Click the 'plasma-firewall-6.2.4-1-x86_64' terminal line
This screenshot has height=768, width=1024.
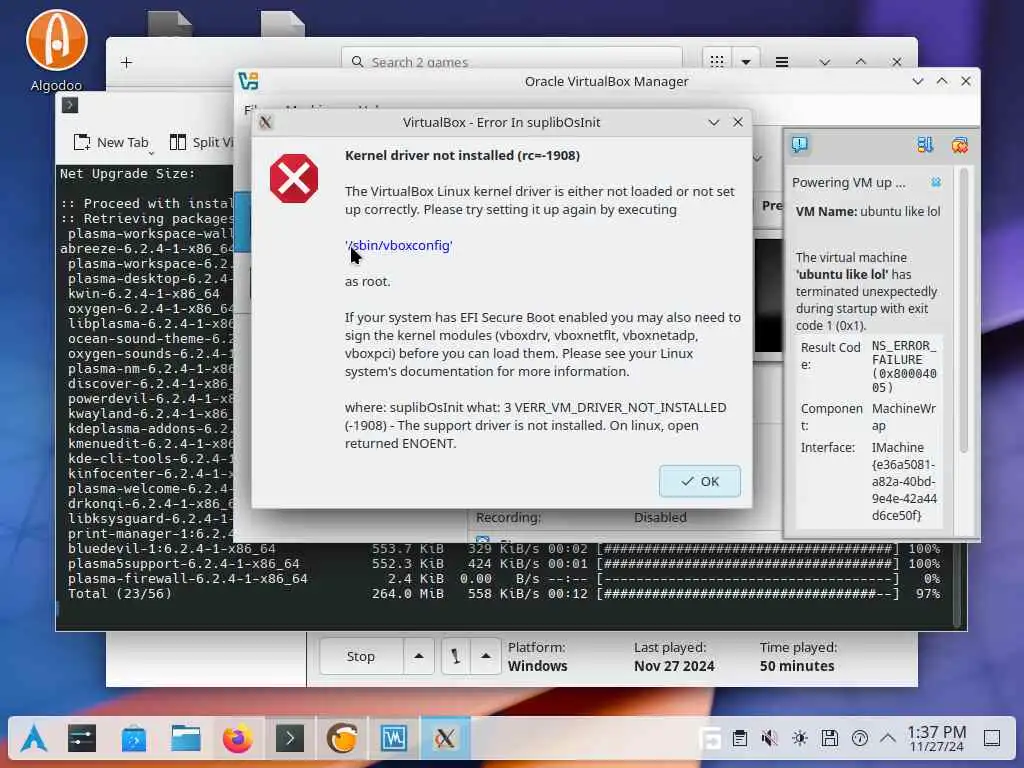504,579
